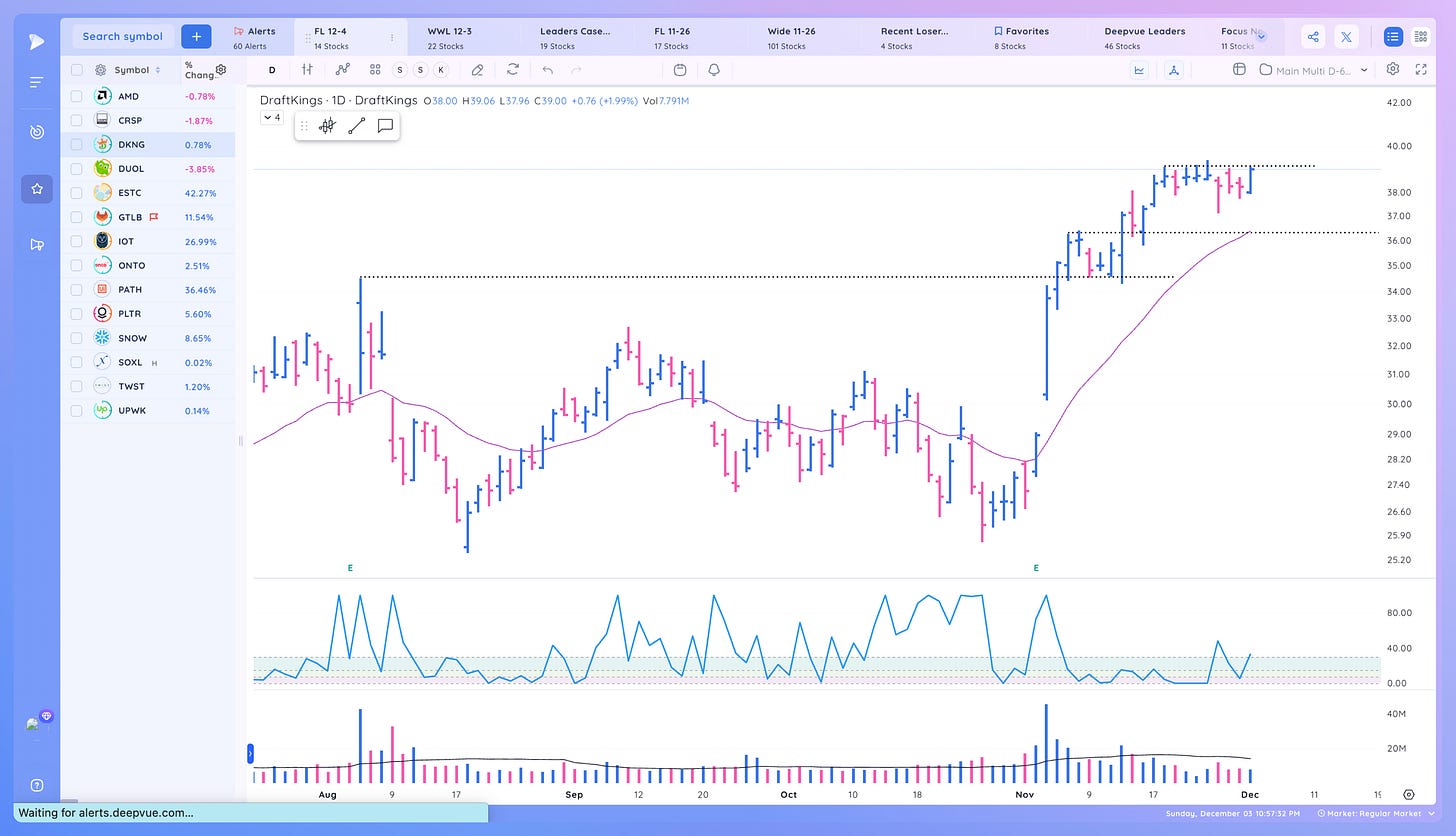
Task: Open the watchlist table settings gear
Action: click(100, 70)
